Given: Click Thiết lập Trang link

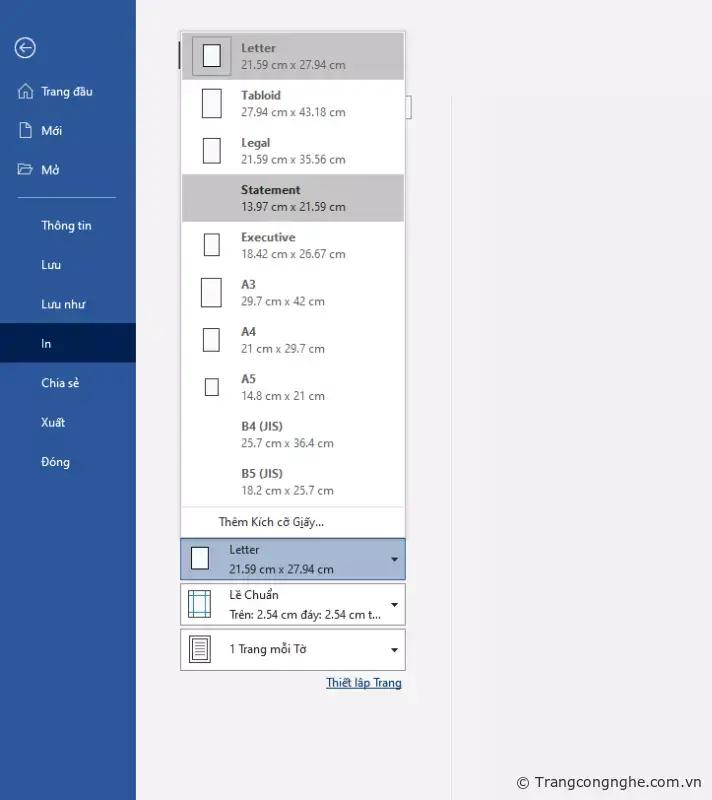Looking at the screenshot, I should coord(363,683).
